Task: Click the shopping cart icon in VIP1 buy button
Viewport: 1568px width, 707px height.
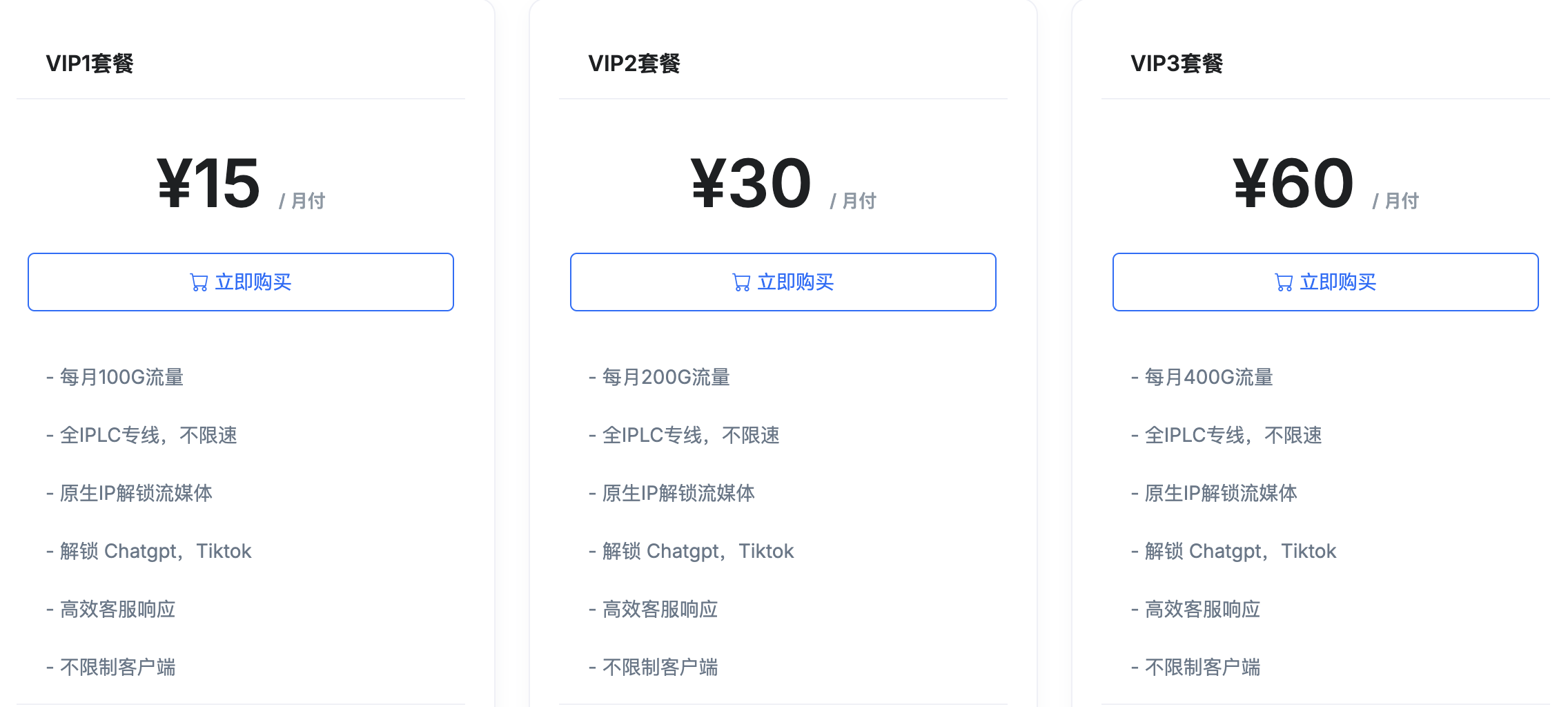Action: 200,282
